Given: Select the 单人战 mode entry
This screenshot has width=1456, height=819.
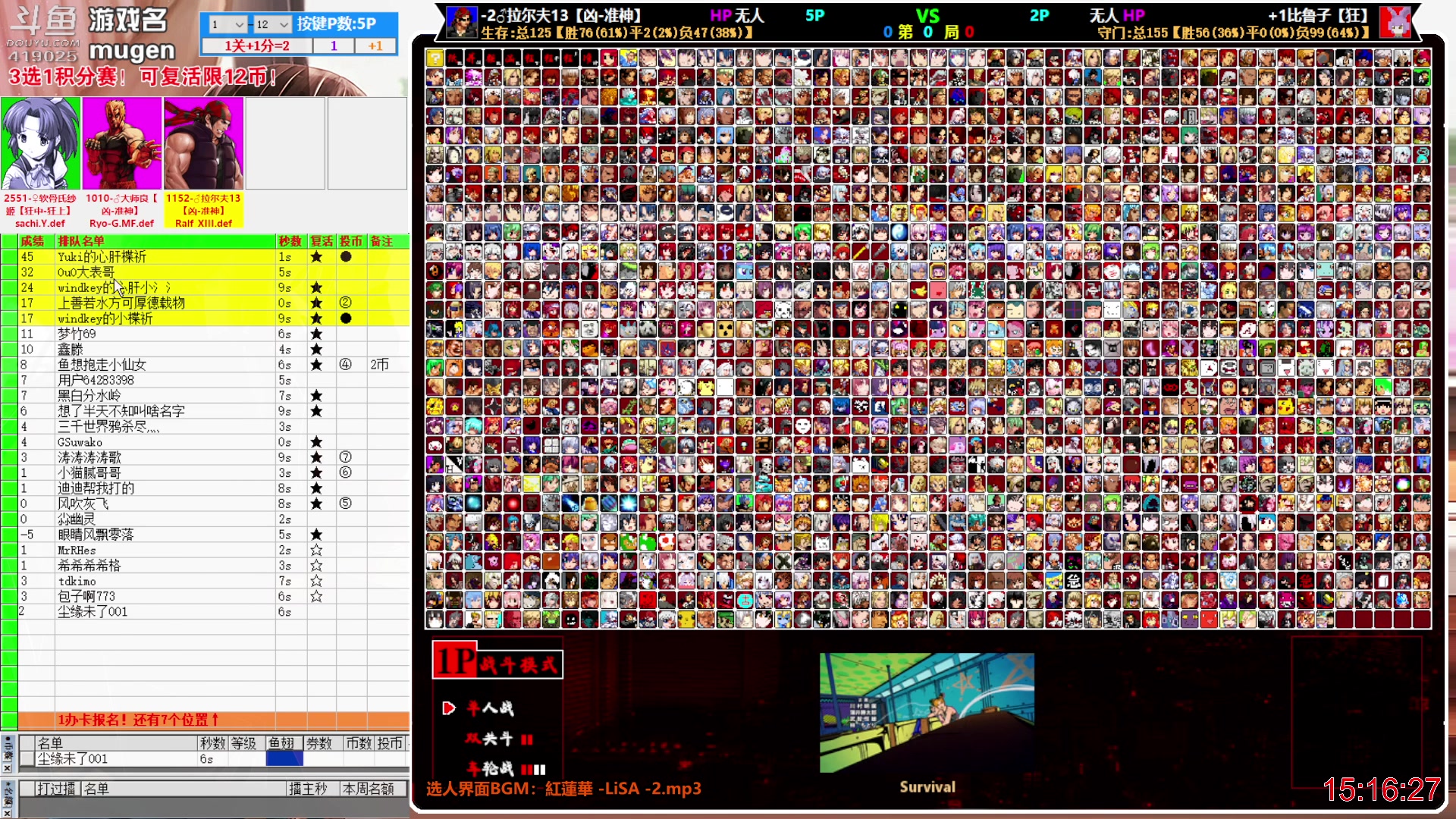Looking at the screenshot, I should (x=491, y=707).
